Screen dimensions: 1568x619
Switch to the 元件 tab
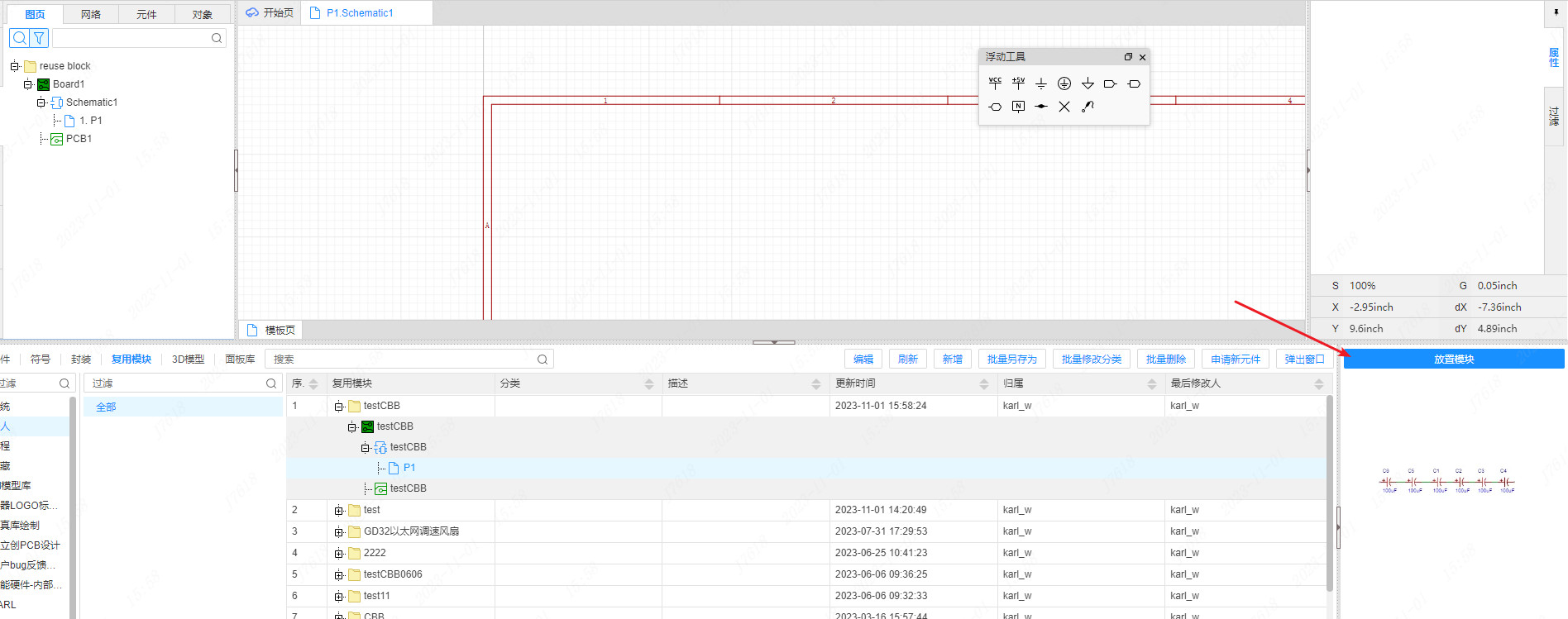click(146, 14)
